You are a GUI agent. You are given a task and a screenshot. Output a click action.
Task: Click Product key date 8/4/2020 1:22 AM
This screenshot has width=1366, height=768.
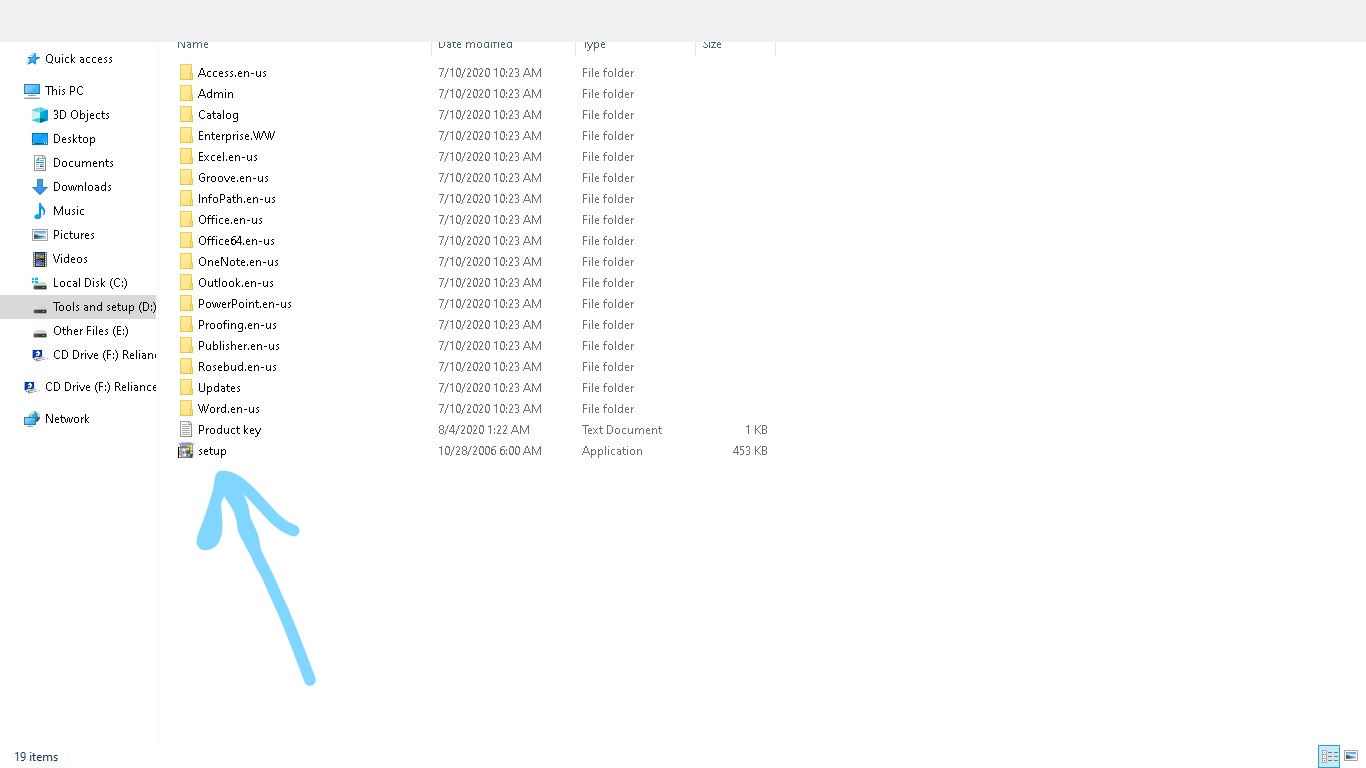(x=484, y=430)
